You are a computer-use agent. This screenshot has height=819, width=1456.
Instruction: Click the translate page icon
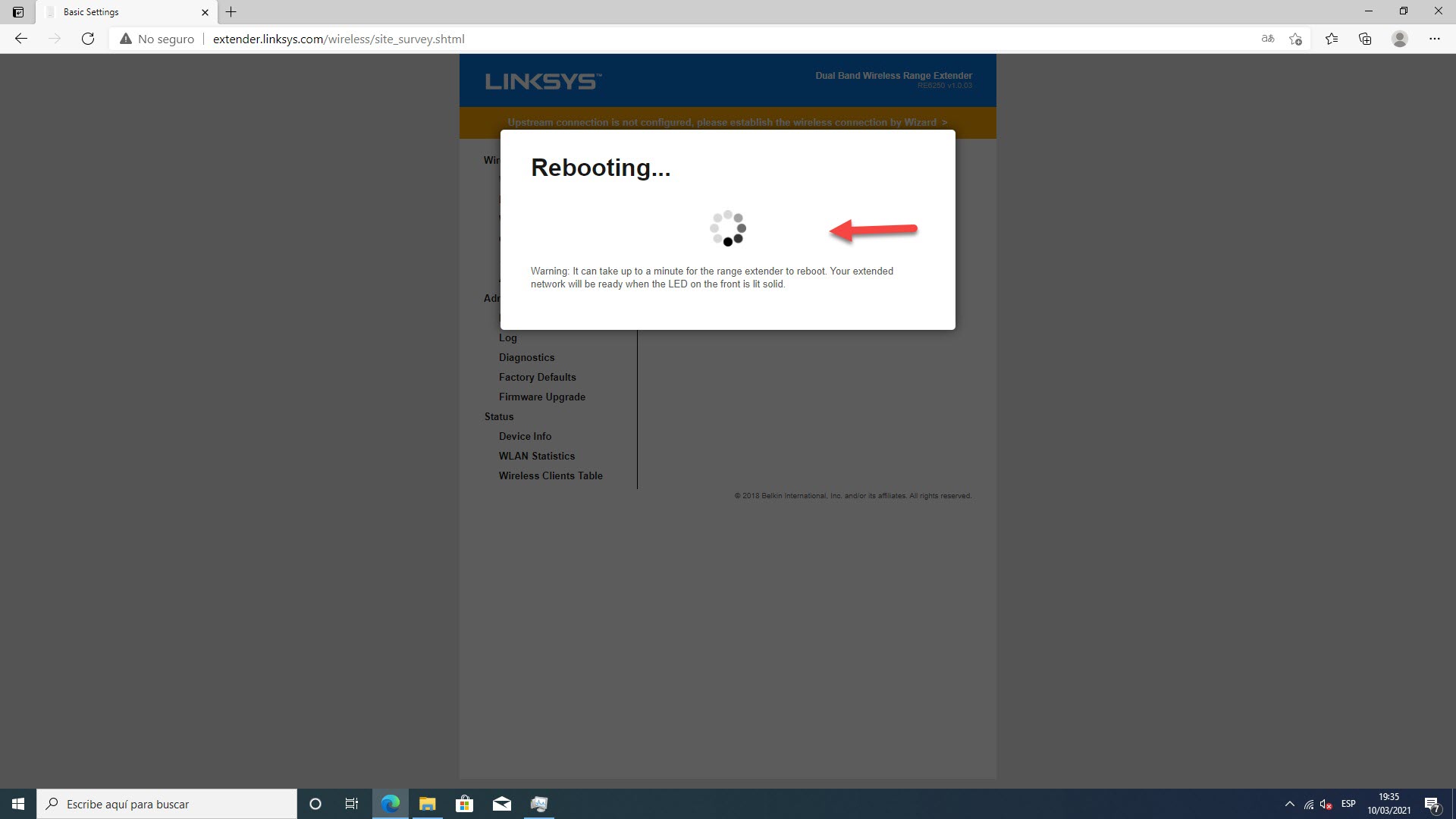pyautogui.click(x=1267, y=39)
